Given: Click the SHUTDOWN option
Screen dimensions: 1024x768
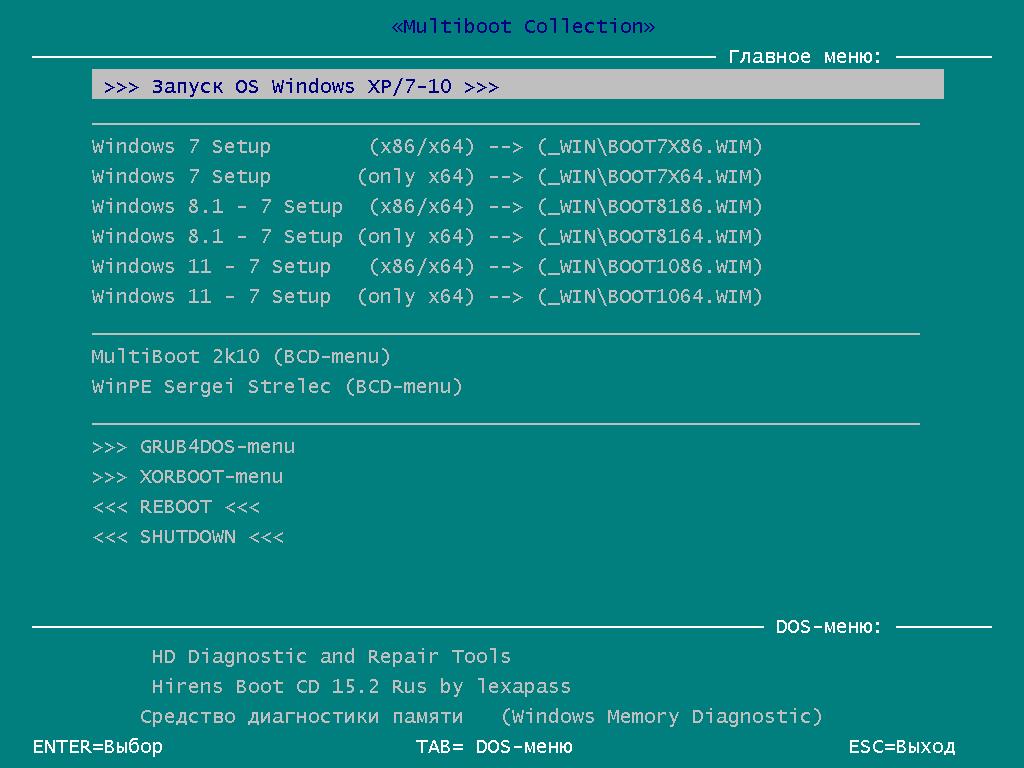Looking at the screenshot, I should [188, 537].
